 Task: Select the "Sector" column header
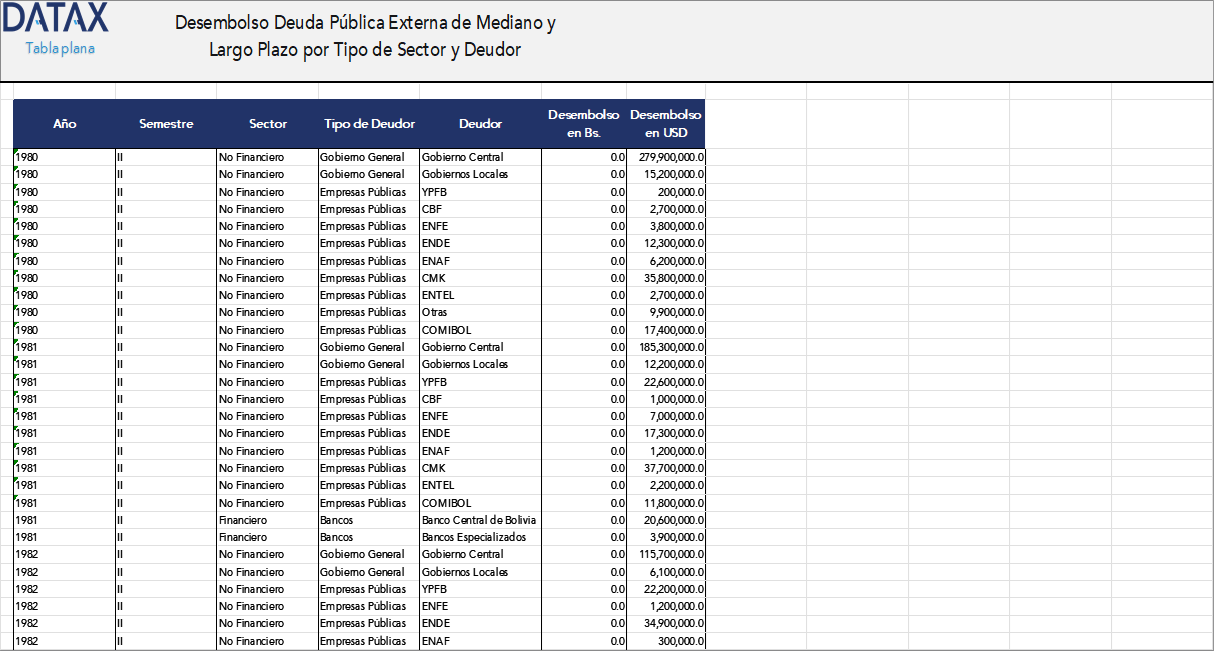pos(268,124)
